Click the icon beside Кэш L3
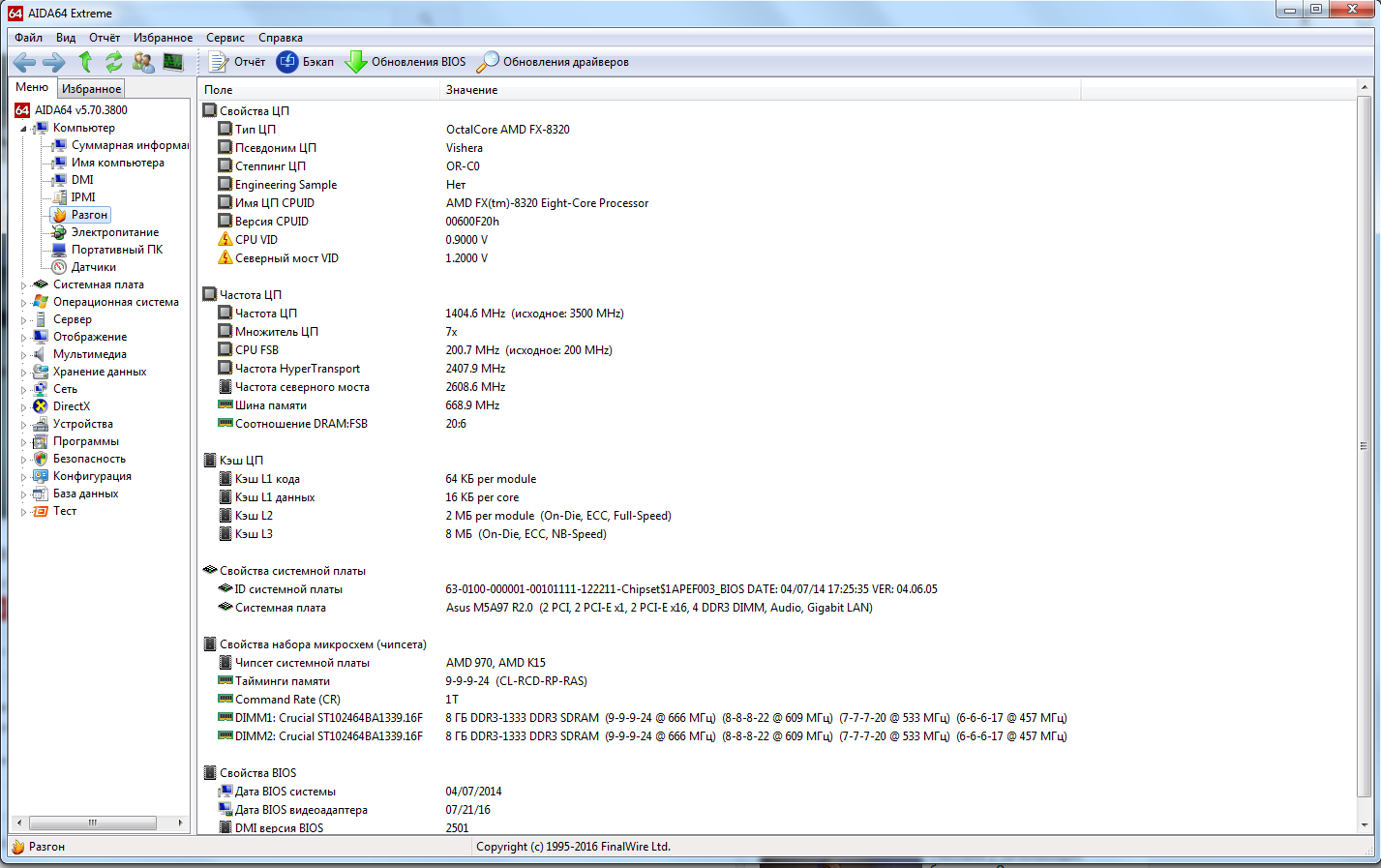The image size is (1381, 868). point(225,533)
